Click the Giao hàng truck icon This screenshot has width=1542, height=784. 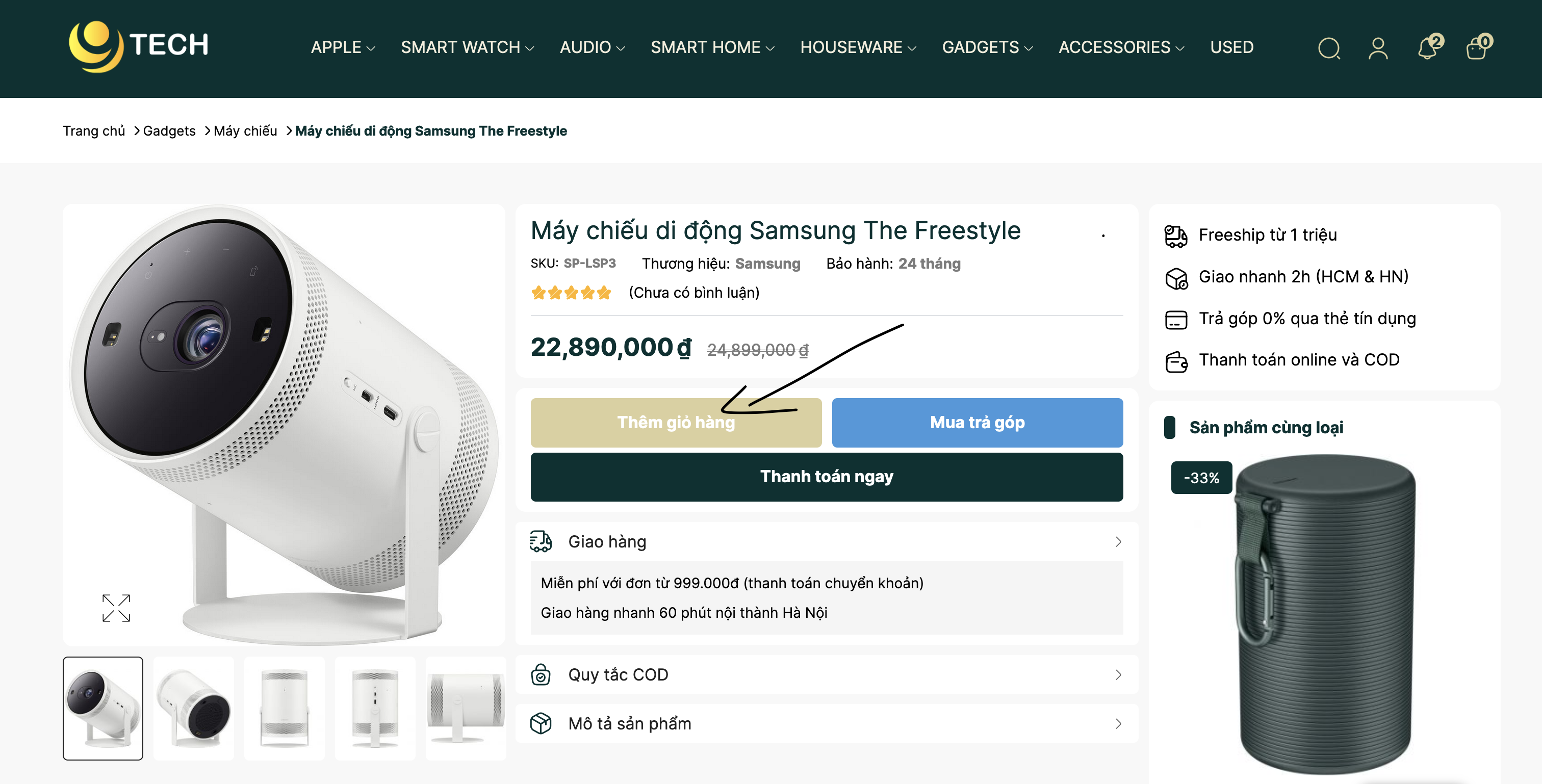tap(541, 541)
